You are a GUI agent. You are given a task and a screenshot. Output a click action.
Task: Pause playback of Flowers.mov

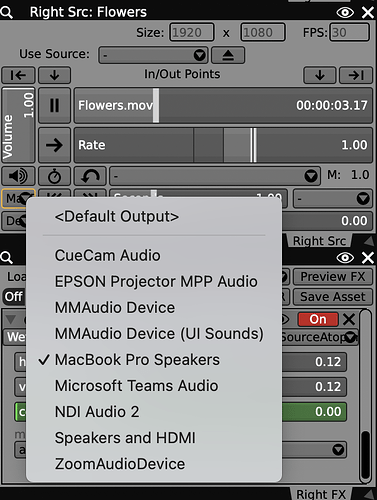(x=54, y=105)
